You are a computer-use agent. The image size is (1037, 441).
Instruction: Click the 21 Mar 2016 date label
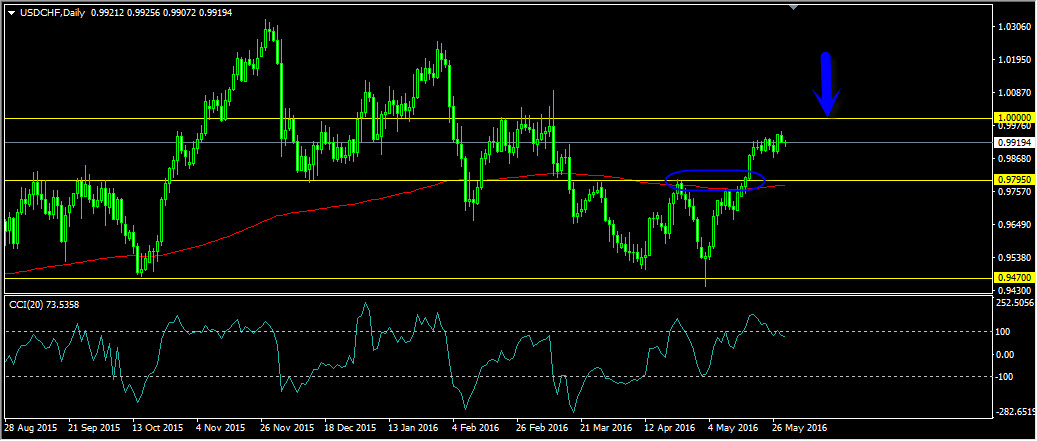pos(606,428)
